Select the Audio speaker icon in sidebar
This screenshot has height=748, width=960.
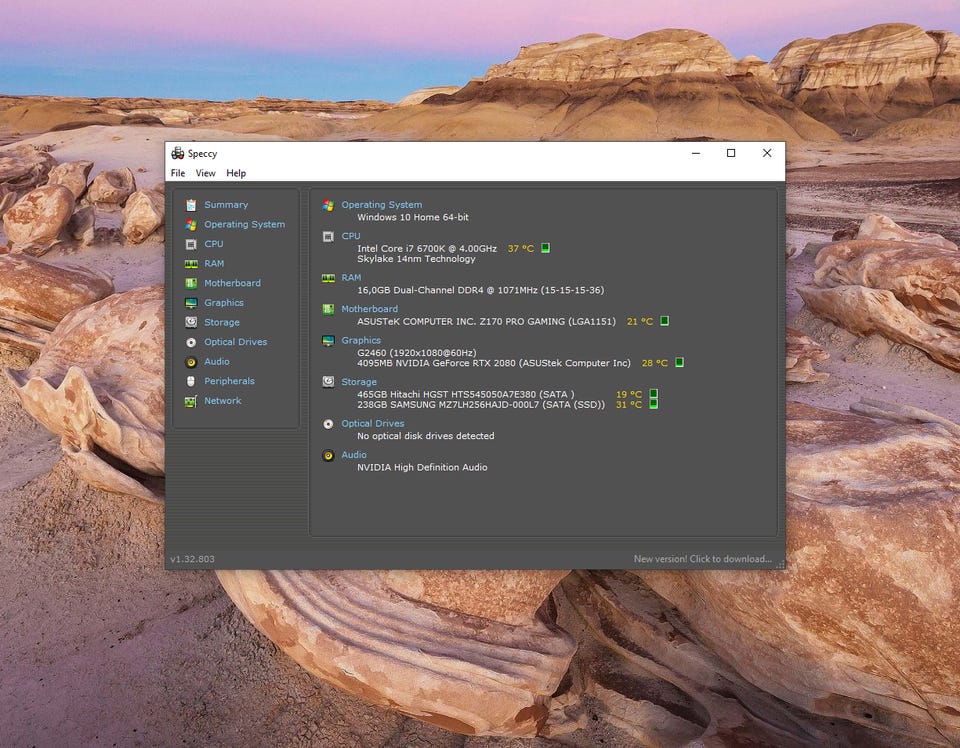191,362
